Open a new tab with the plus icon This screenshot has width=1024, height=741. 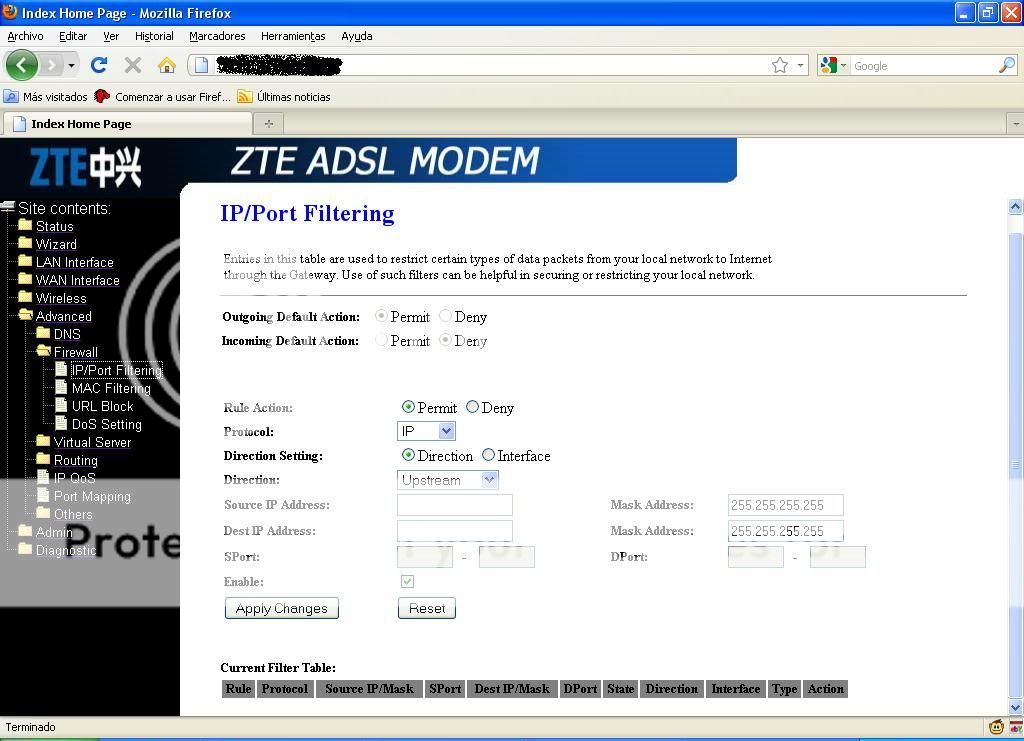pos(269,123)
